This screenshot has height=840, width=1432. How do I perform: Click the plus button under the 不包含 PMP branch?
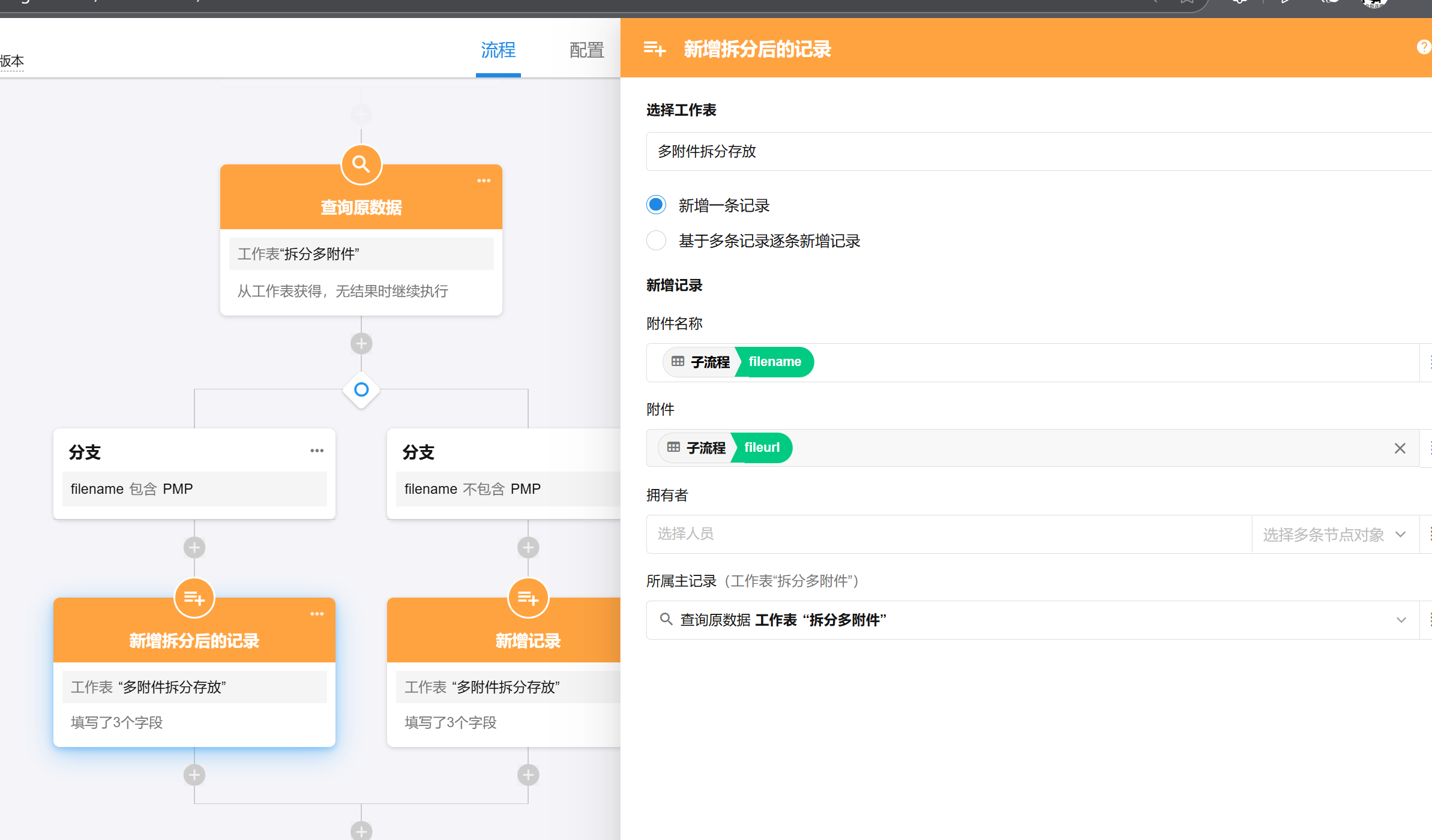tap(528, 547)
